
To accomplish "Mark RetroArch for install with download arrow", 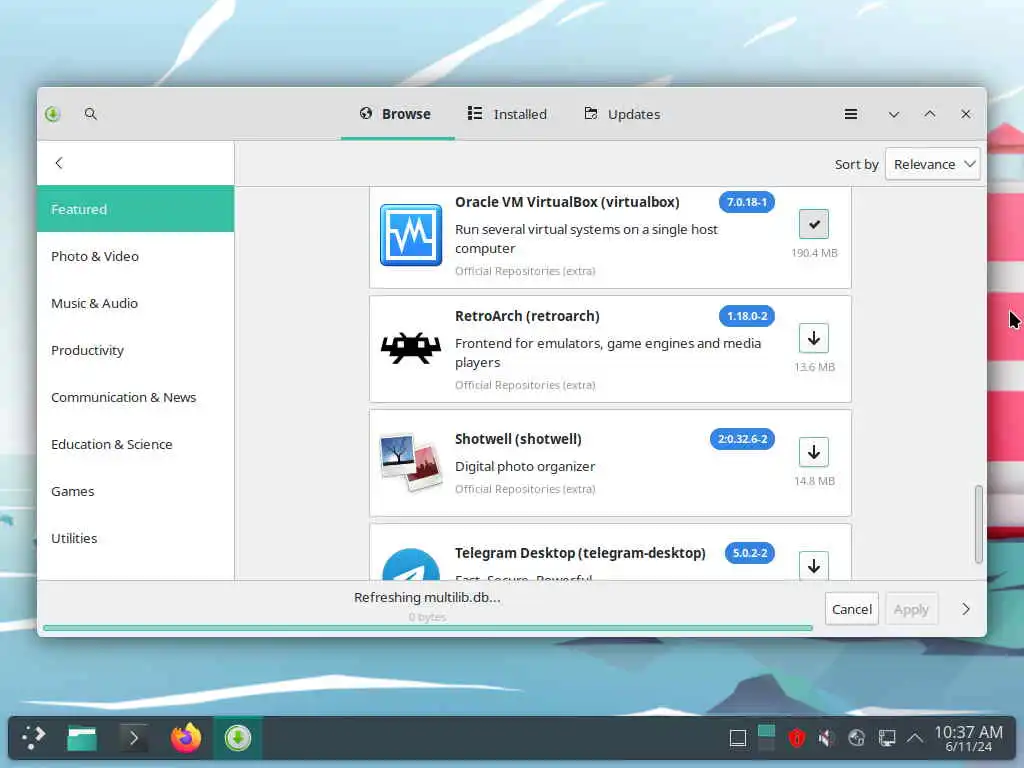I will (814, 338).
